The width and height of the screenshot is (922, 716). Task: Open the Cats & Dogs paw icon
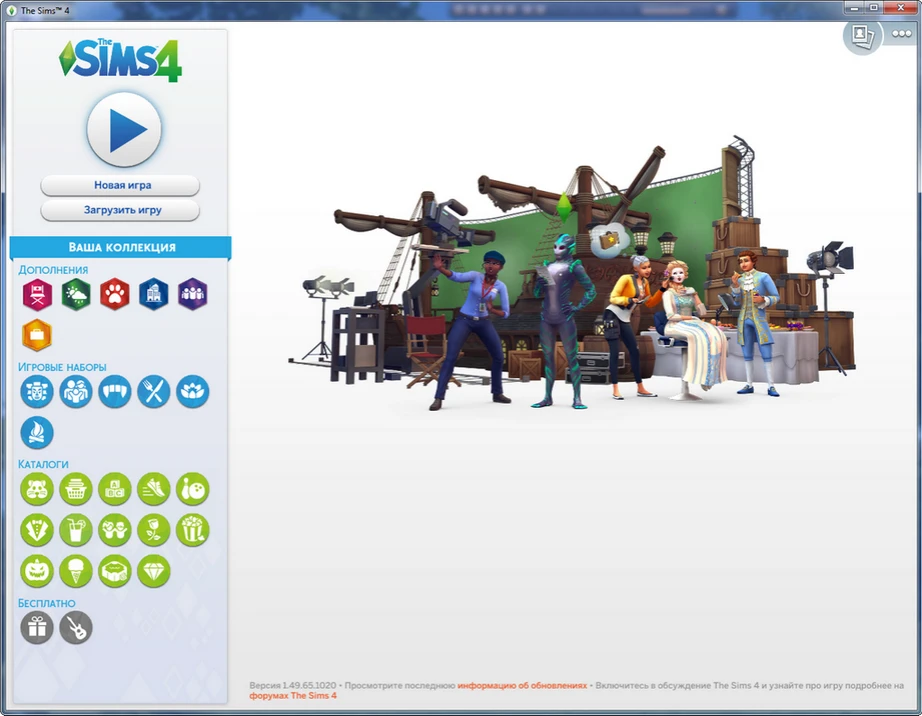(115, 295)
